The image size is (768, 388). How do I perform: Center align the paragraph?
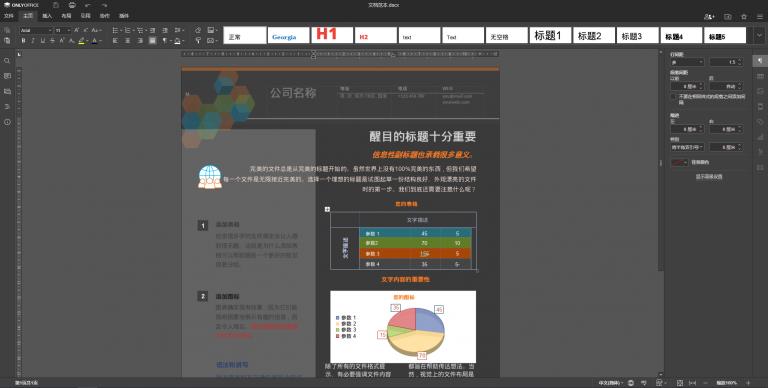coord(127,41)
